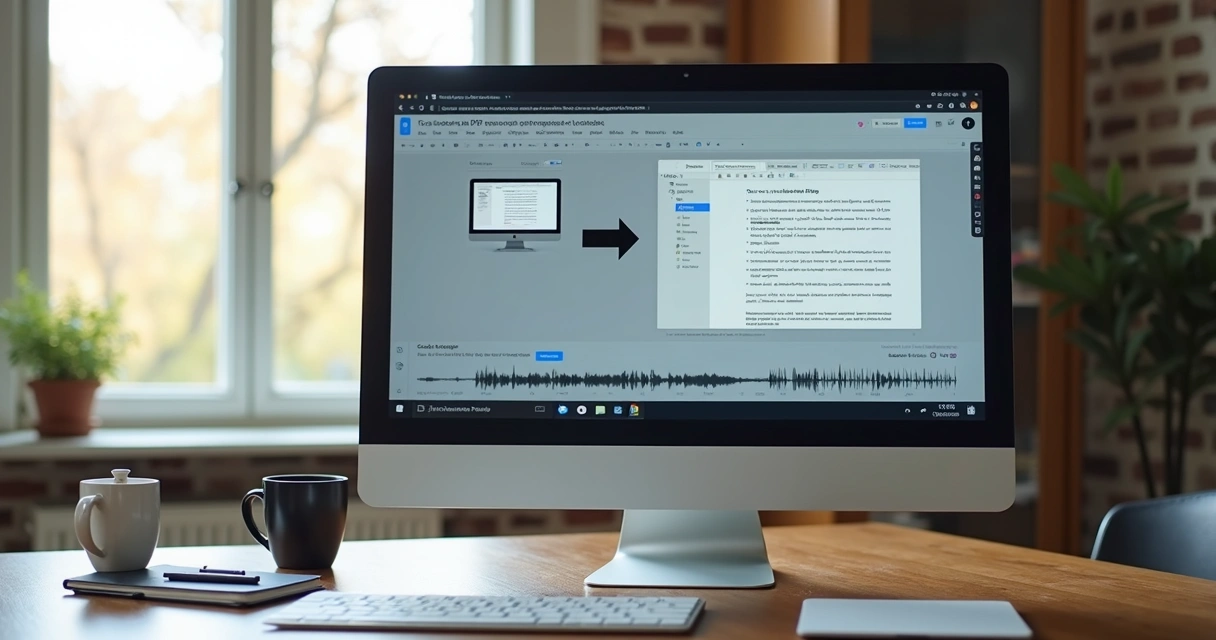Go back with the browser back arrow
Viewport: 1216px width, 640px height.
[401, 107]
